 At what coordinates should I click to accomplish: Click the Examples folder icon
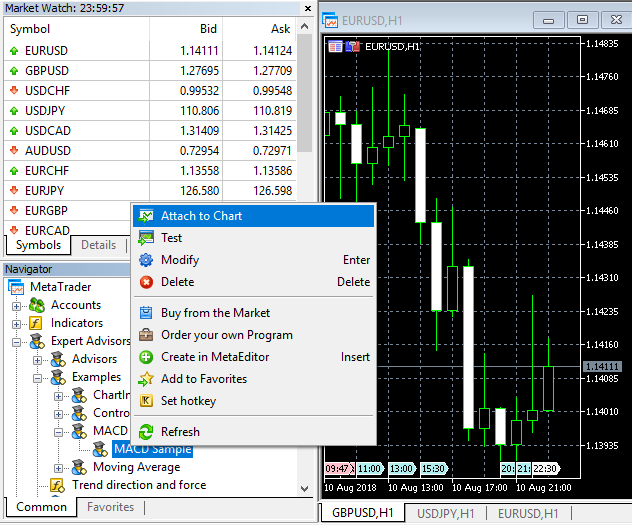coord(58,377)
